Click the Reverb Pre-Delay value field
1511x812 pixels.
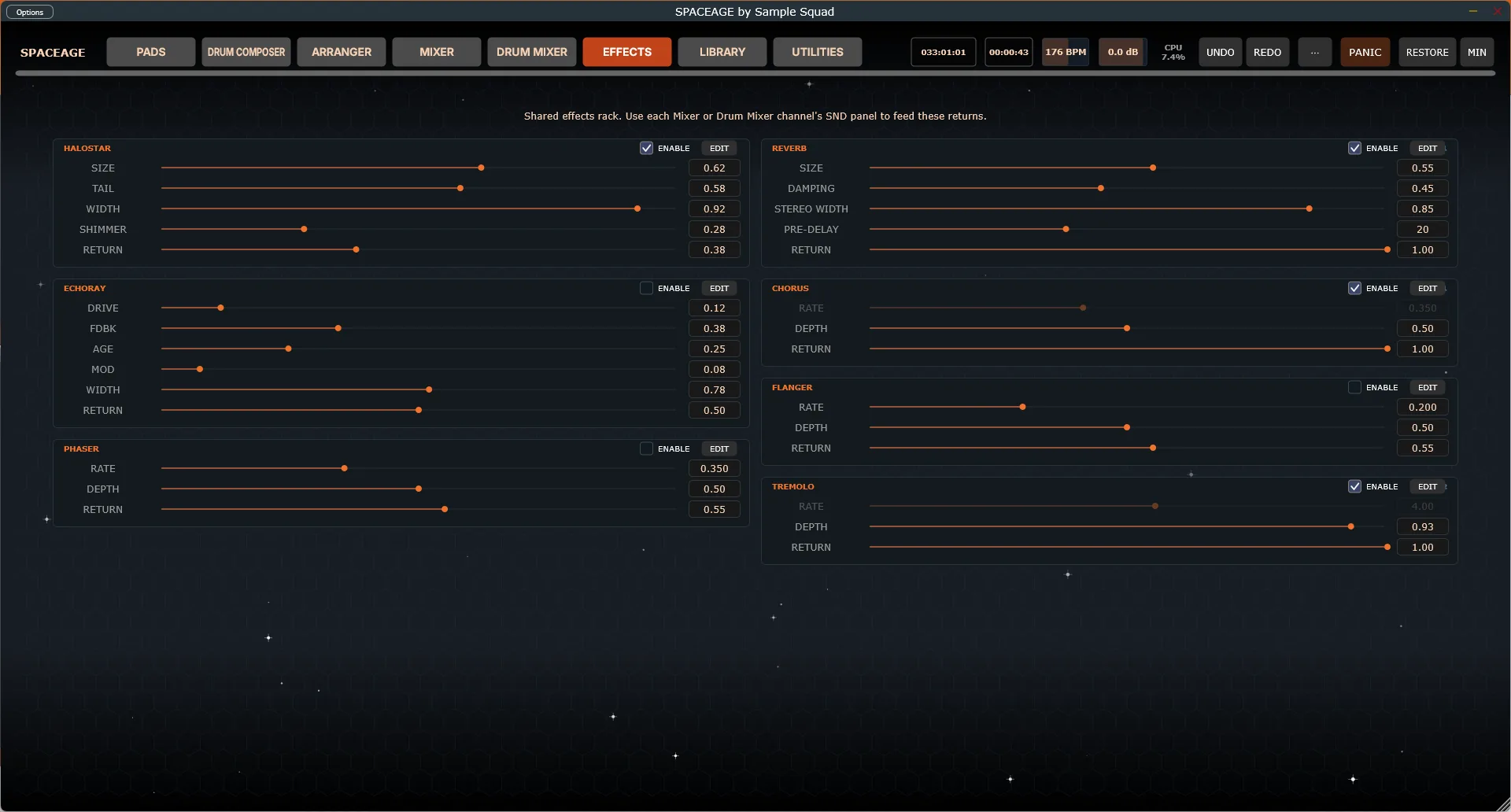click(1423, 229)
